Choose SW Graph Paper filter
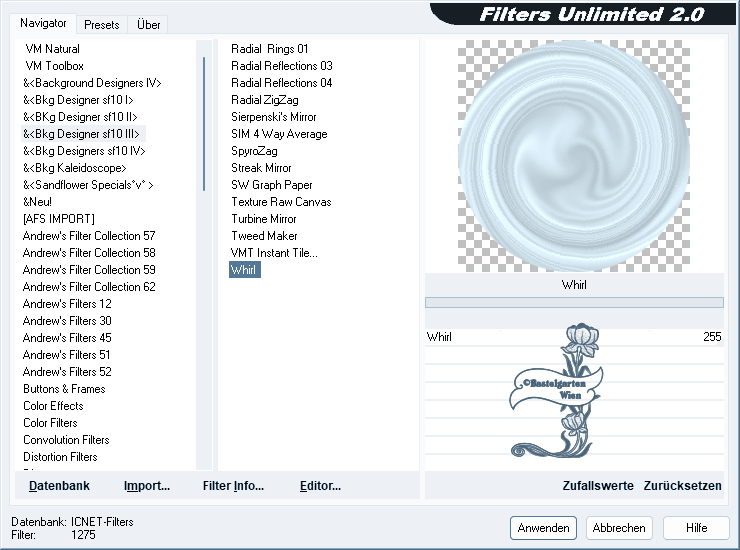The height and width of the screenshot is (550, 740). point(272,185)
